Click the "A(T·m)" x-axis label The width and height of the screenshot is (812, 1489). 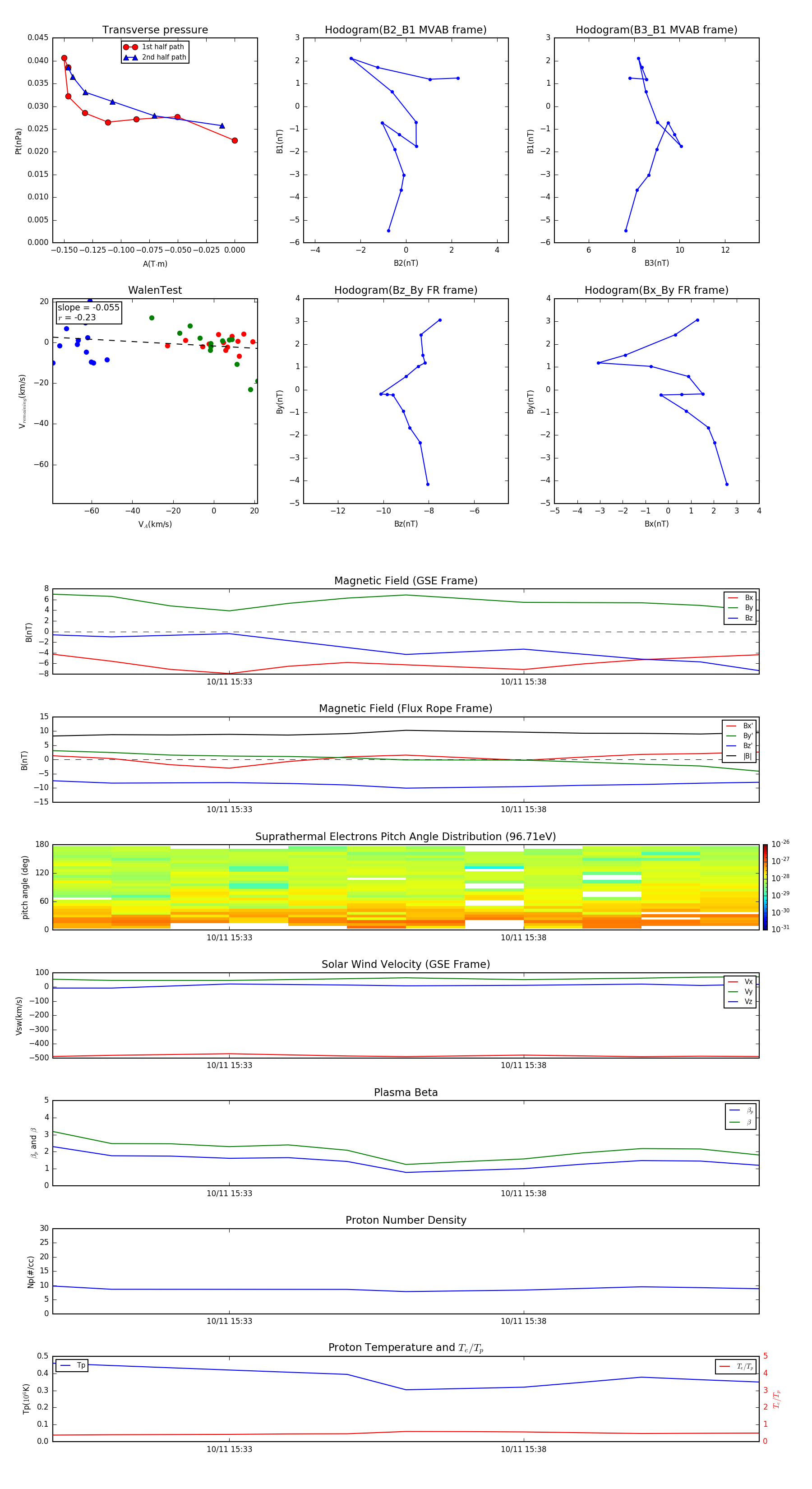pos(155,264)
